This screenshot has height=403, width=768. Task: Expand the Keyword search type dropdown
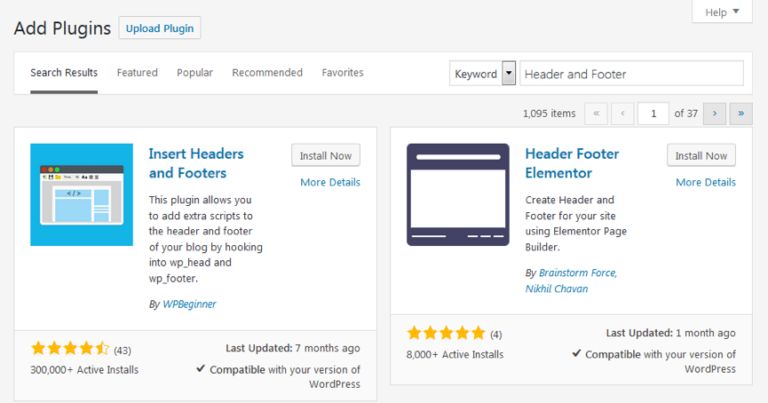pyautogui.click(x=482, y=73)
